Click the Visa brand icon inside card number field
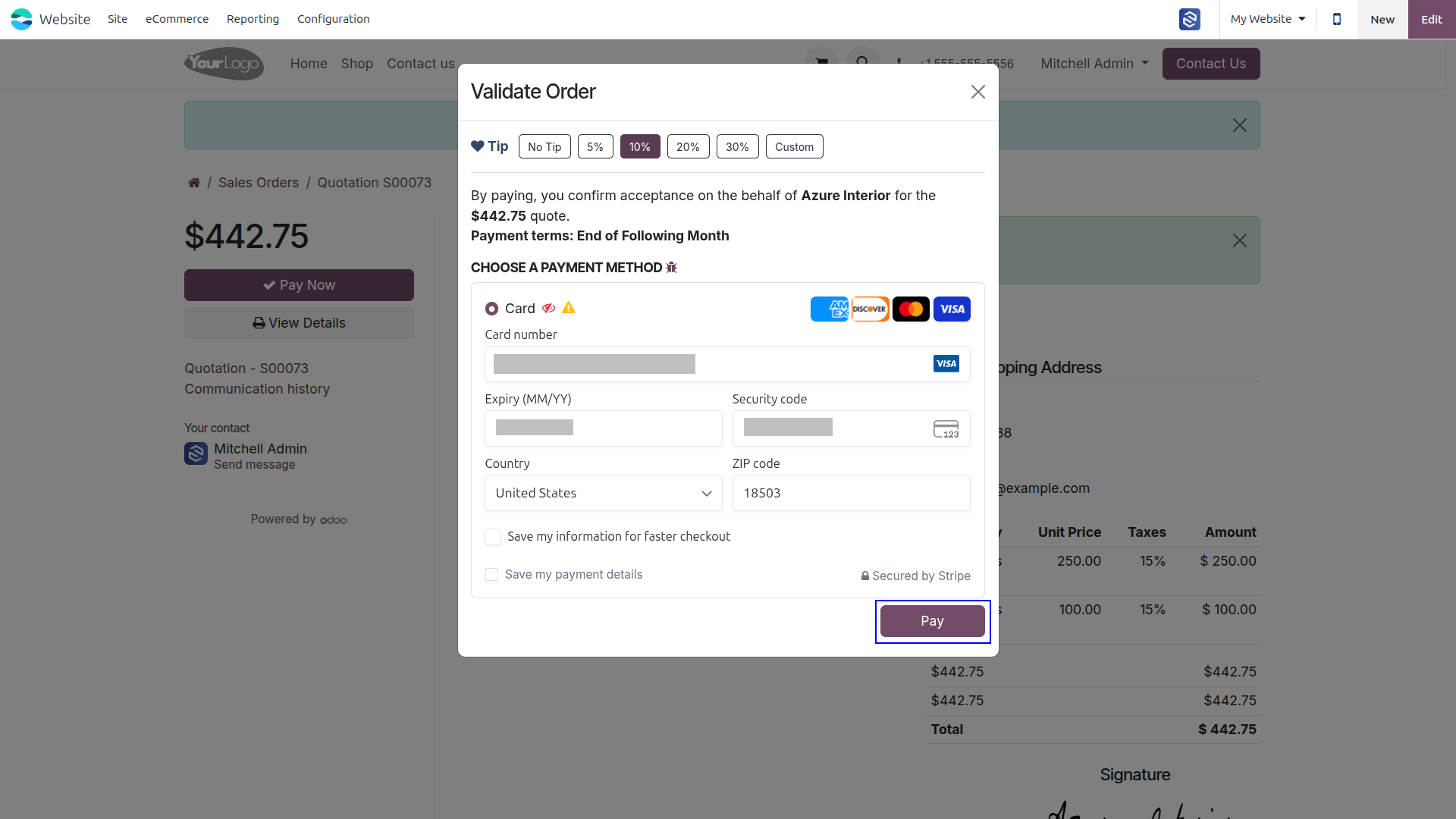1456x819 pixels. tap(946, 364)
